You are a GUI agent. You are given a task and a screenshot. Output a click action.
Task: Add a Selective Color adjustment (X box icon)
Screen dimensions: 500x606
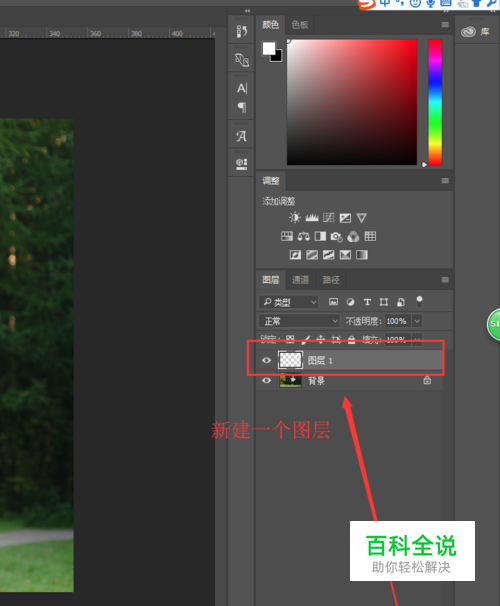[345, 255]
